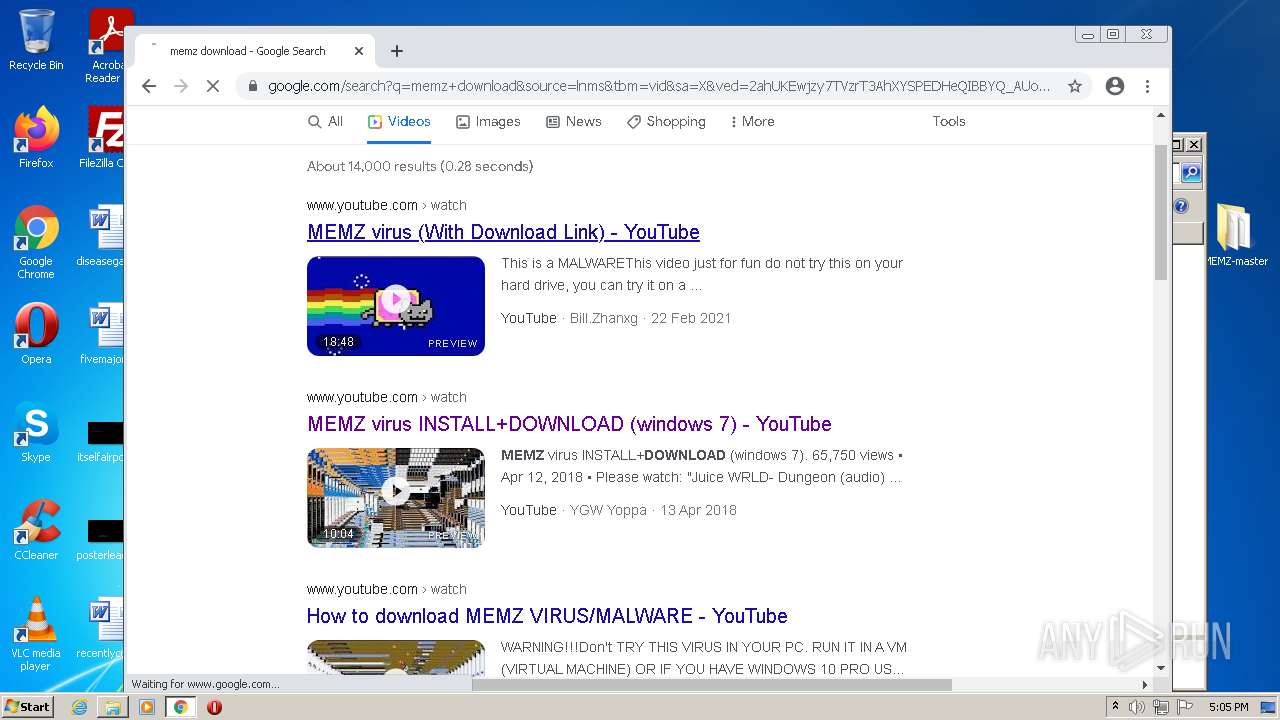This screenshot has height=720, width=1280.
Task: Select the MEMZ-master folder on desktop
Action: 1235,236
